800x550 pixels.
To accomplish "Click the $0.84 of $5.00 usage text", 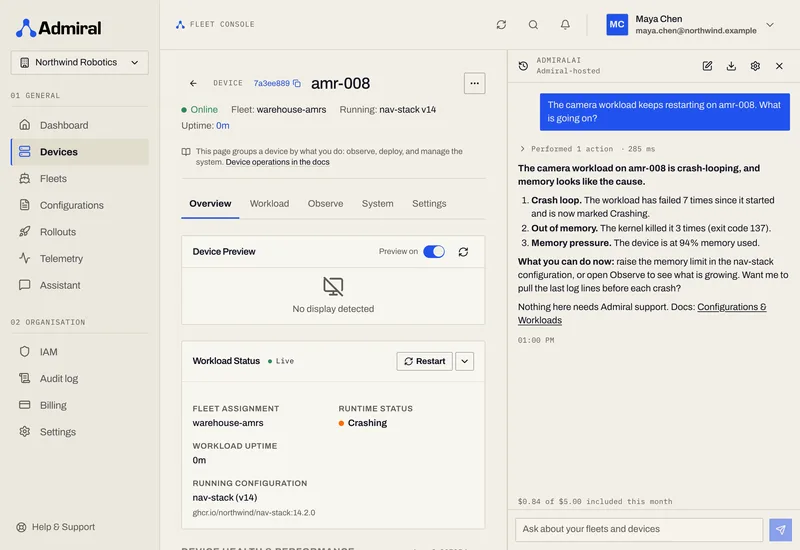I will point(595,502).
